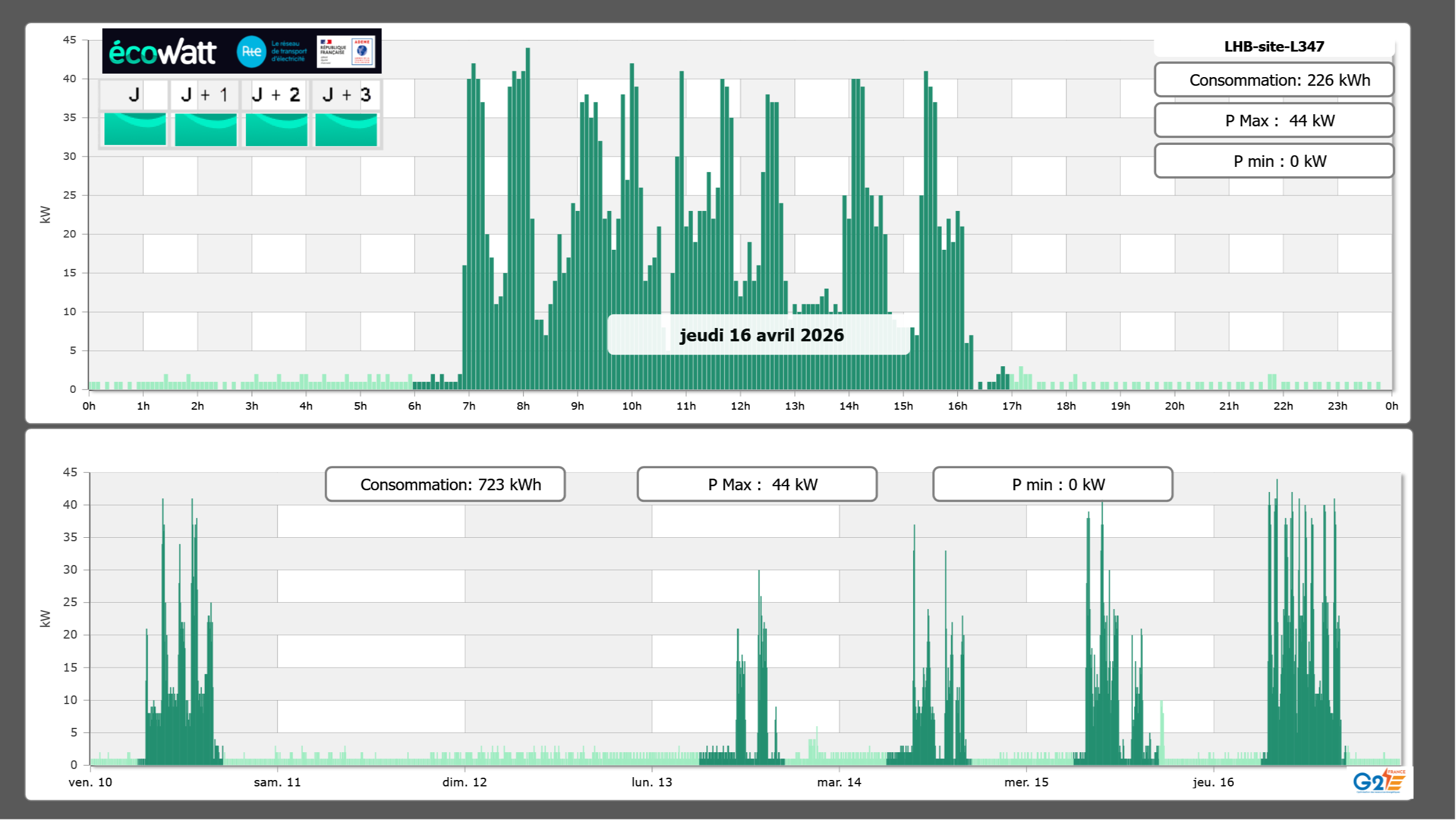Click the daily P Max : 44 kW box
Screen dimensions: 1456x820
[1274, 121]
